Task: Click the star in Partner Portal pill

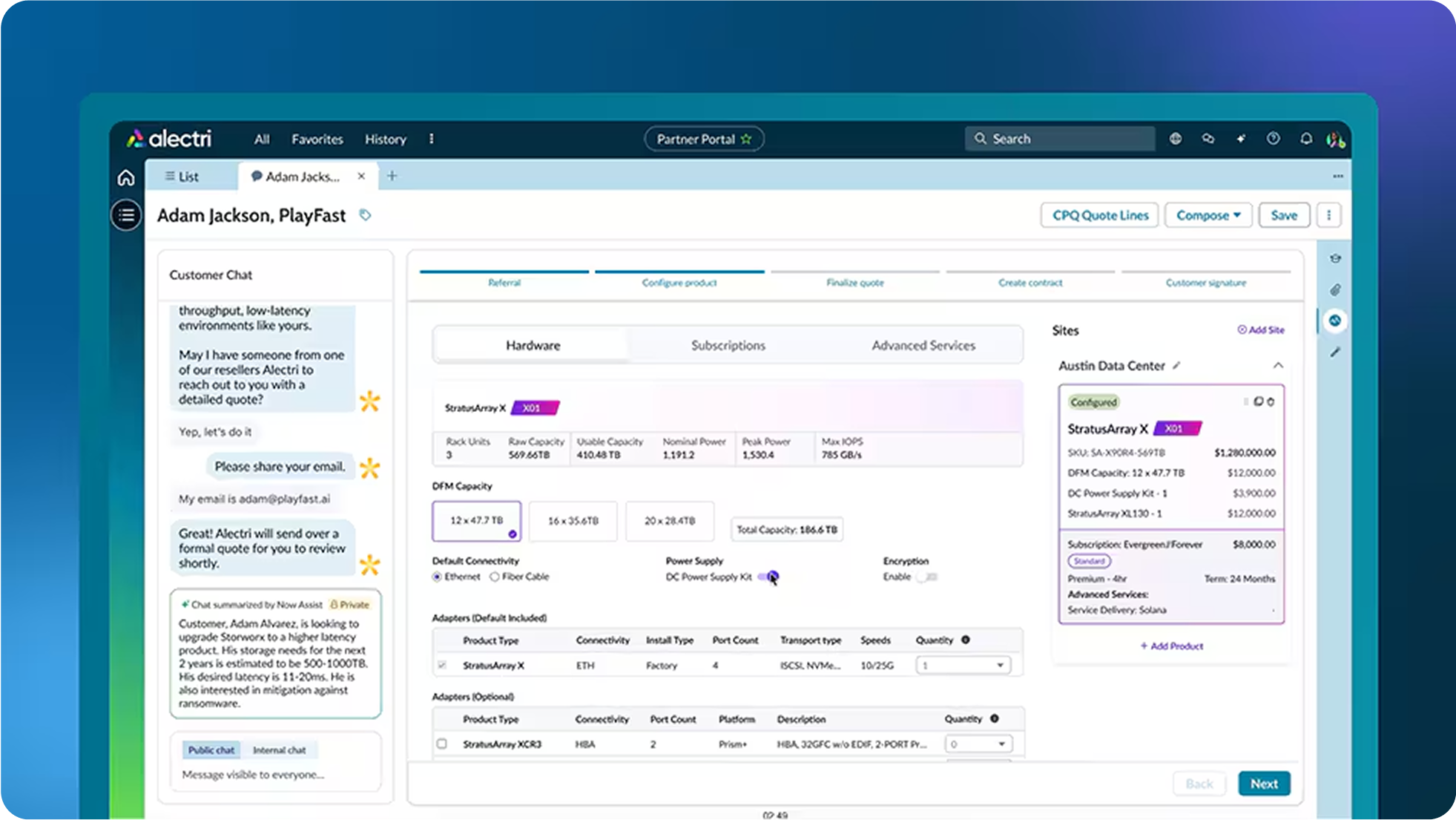Action: pos(746,139)
